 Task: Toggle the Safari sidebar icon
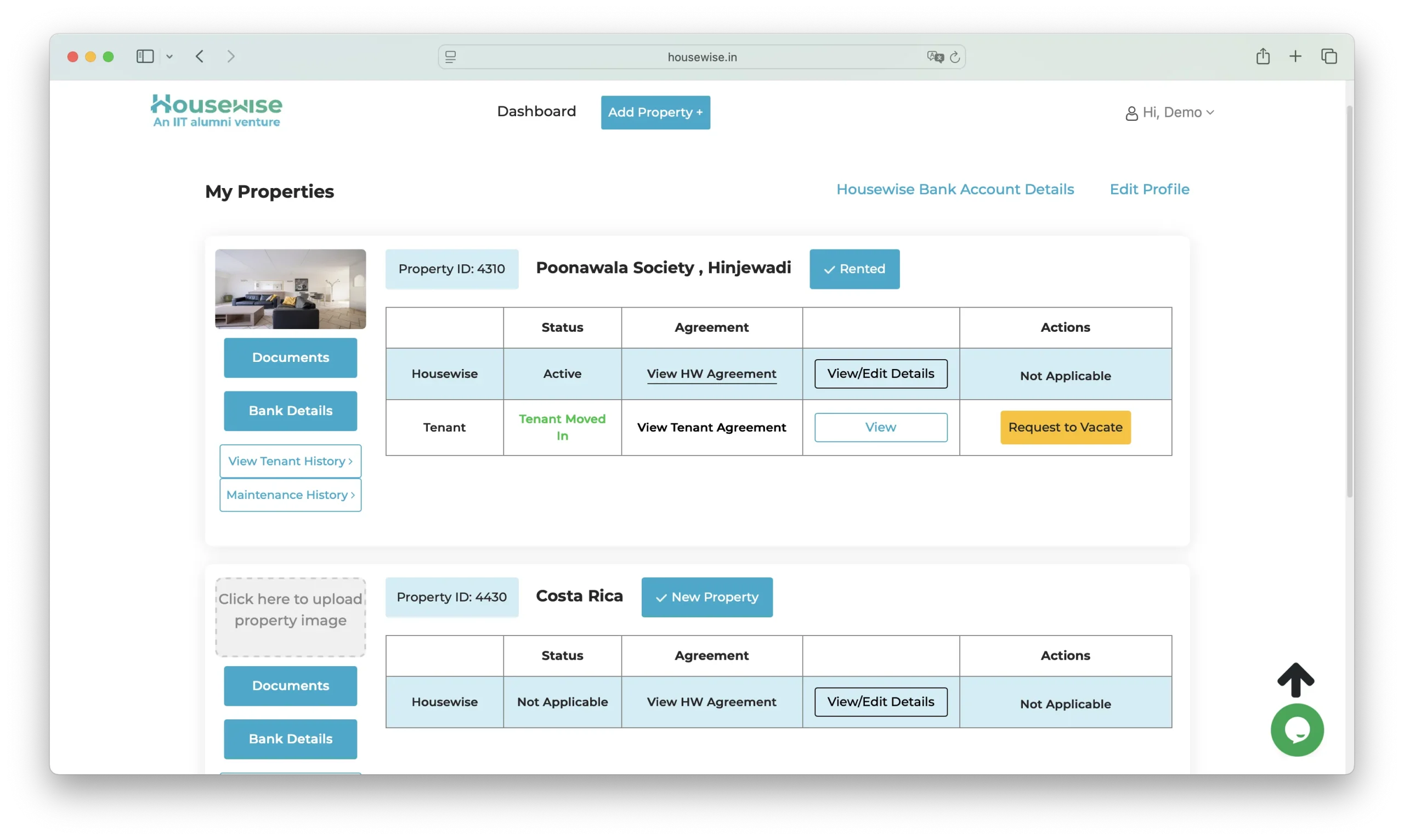coord(145,56)
